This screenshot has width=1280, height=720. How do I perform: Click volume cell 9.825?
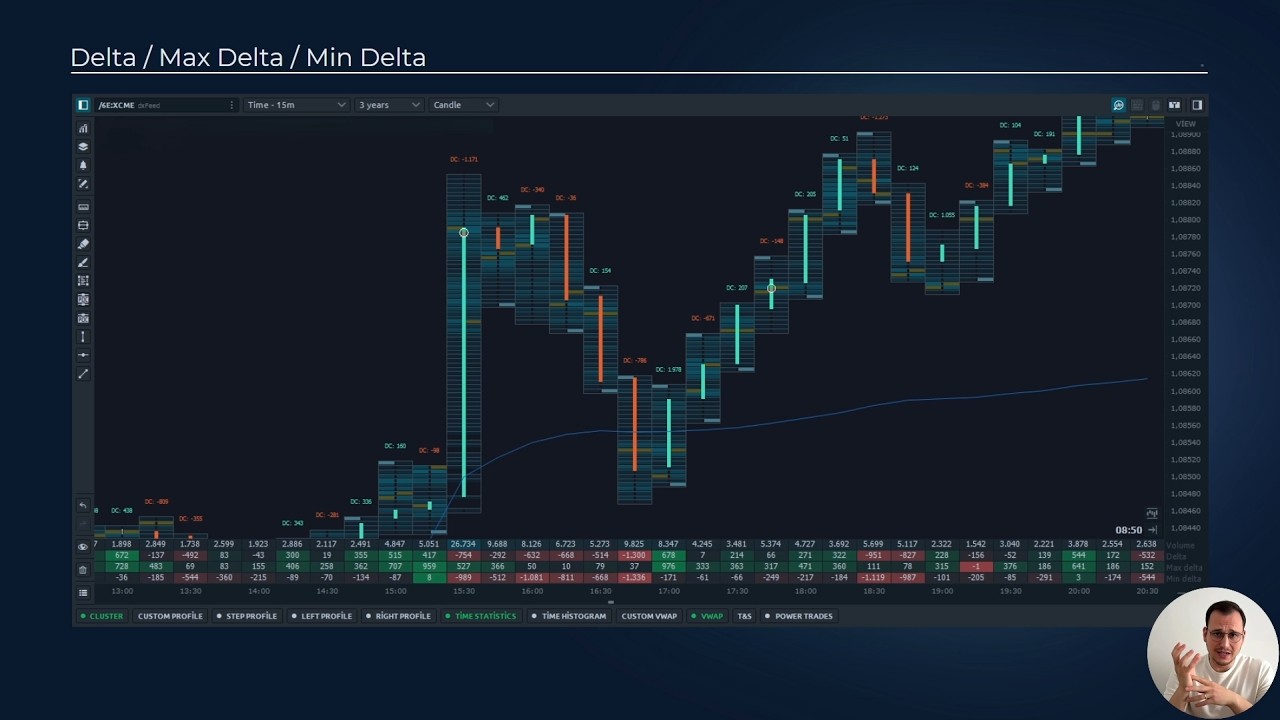pos(633,544)
